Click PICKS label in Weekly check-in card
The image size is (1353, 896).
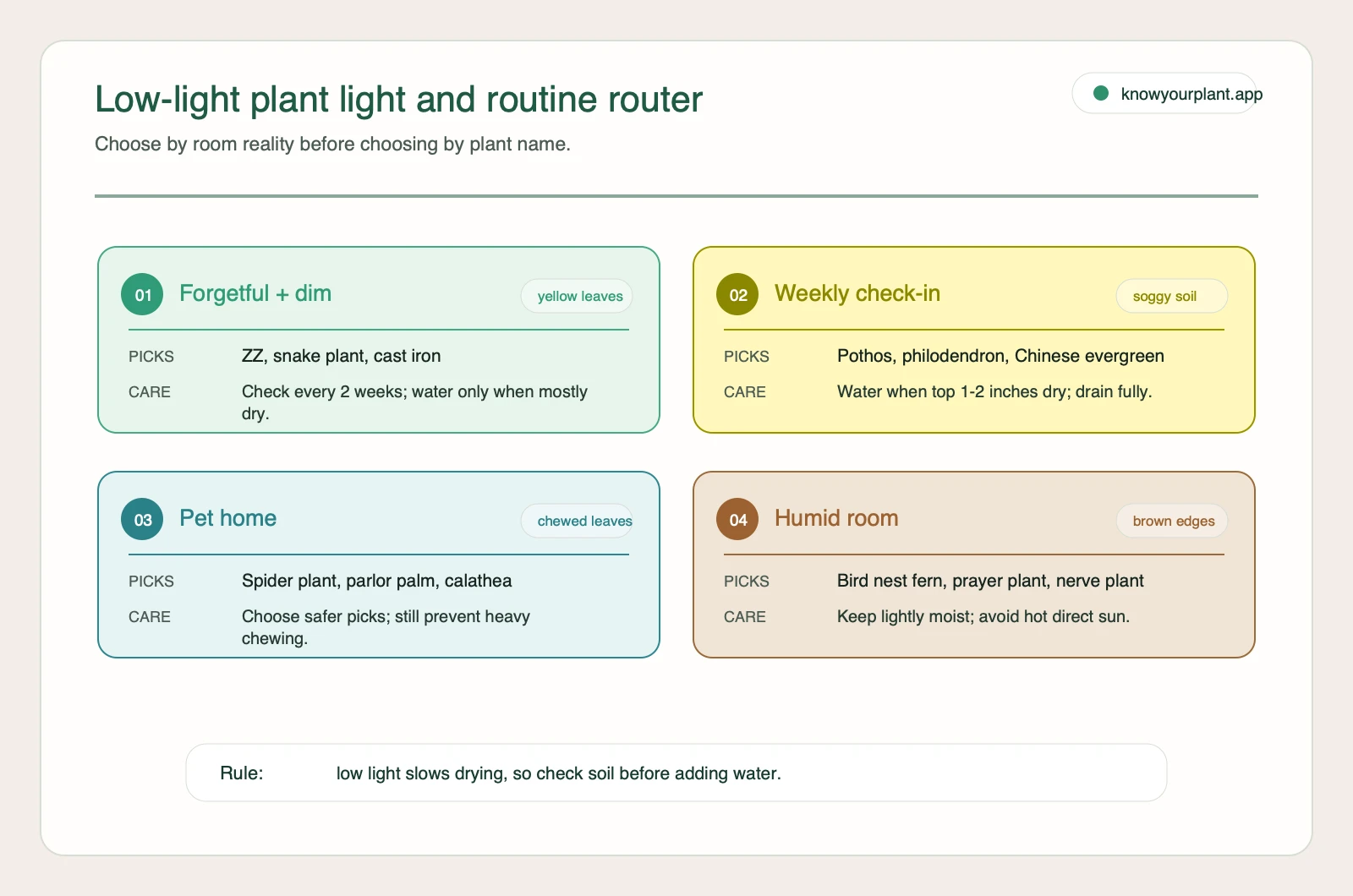coord(747,357)
